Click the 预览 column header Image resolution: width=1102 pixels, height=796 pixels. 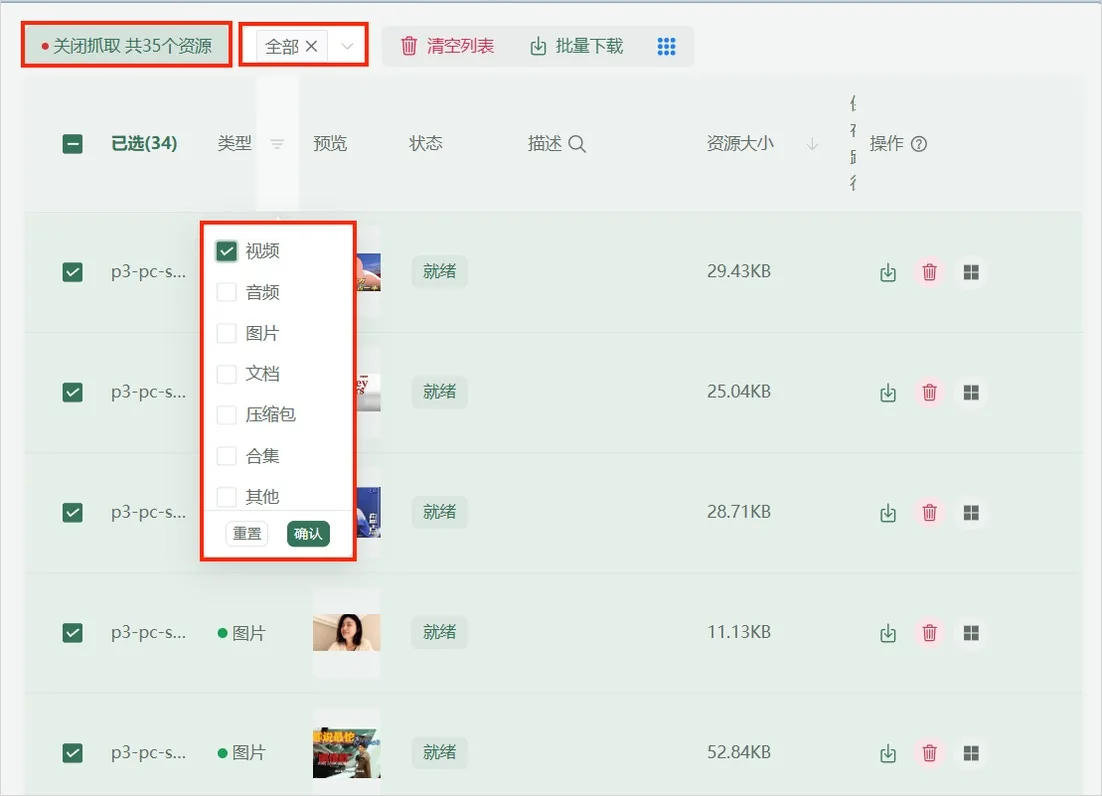click(x=330, y=143)
